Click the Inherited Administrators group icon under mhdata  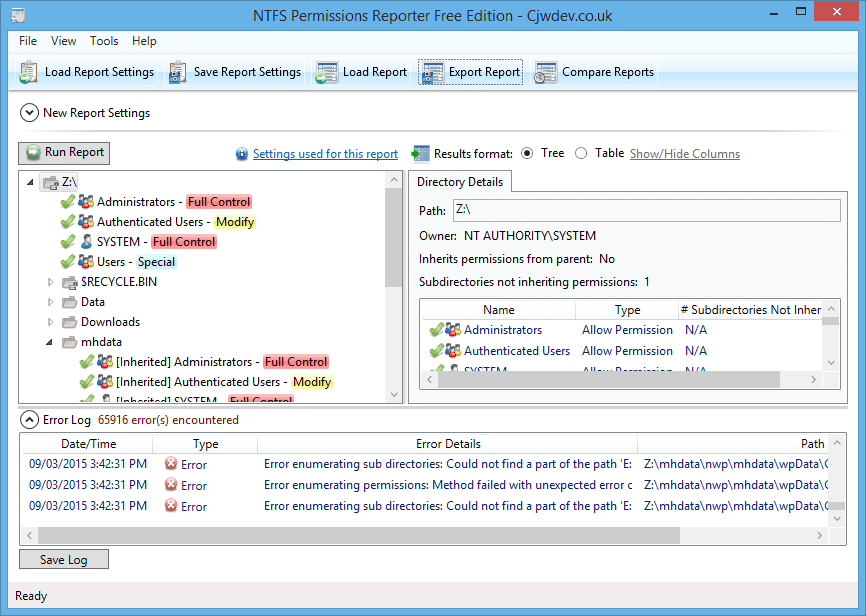pos(104,362)
